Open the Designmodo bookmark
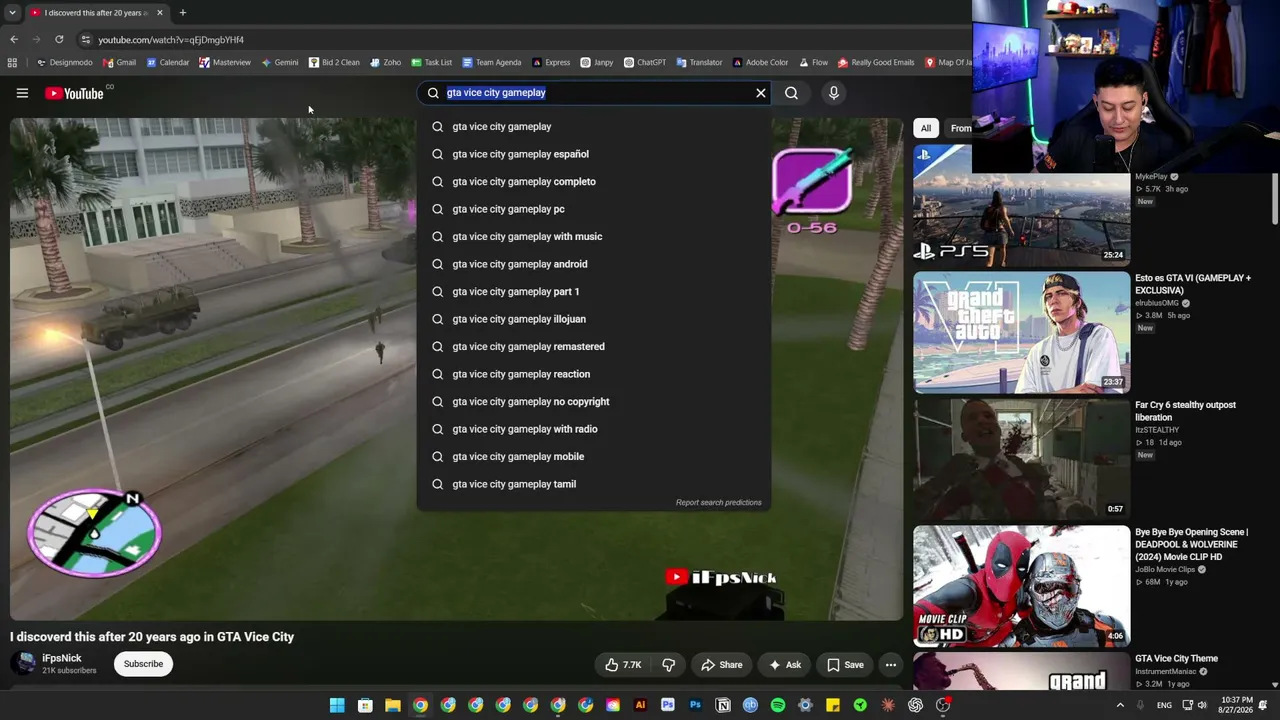Viewport: 1280px width, 720px height. pos(64,62)
